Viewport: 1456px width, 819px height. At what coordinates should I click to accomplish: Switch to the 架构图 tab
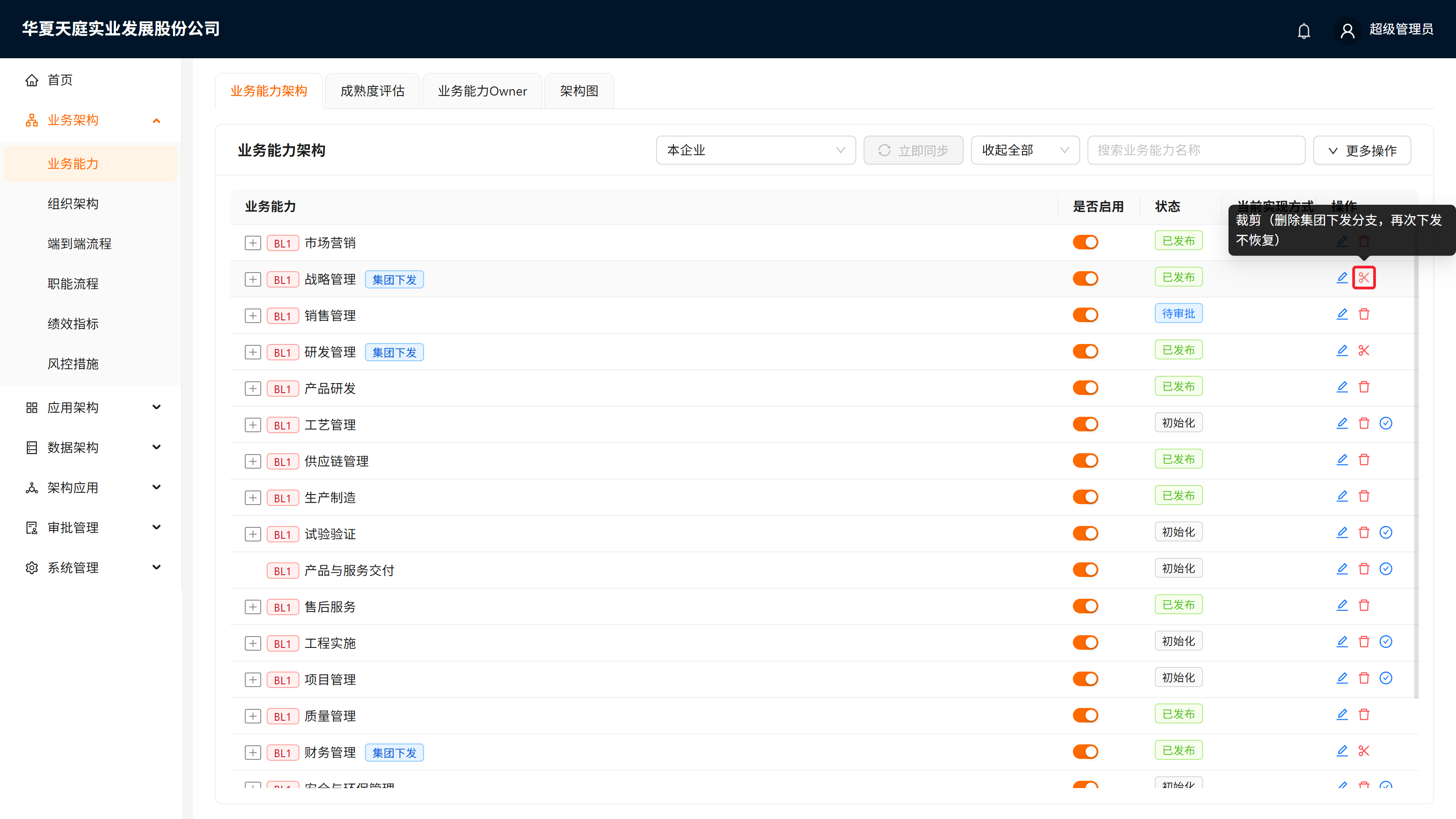coord(579,91)
